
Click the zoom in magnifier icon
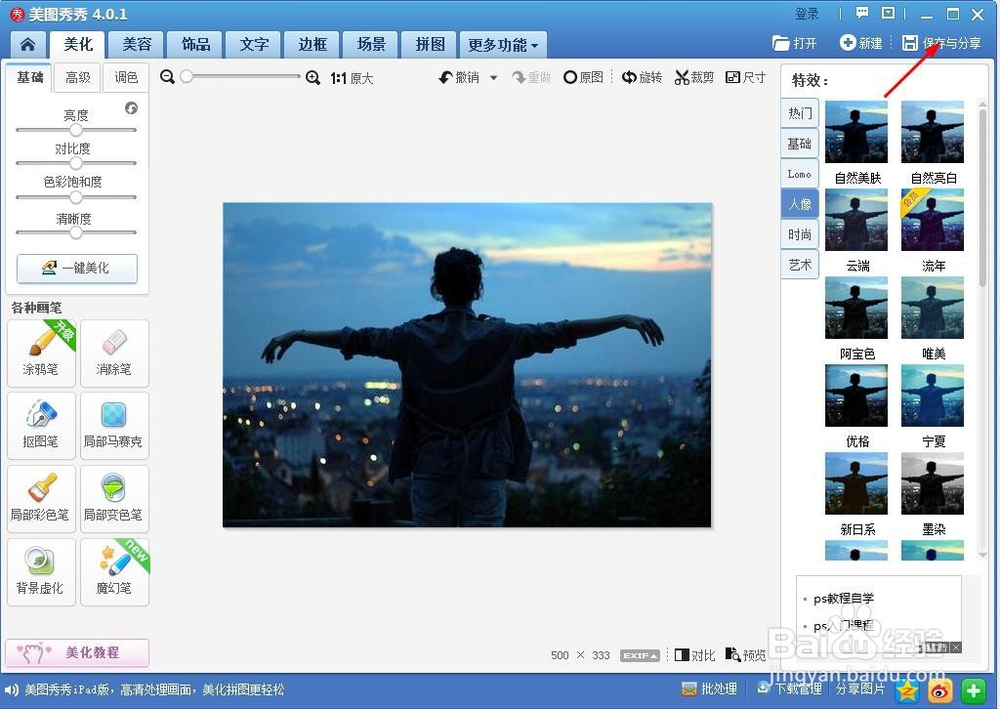312,78
